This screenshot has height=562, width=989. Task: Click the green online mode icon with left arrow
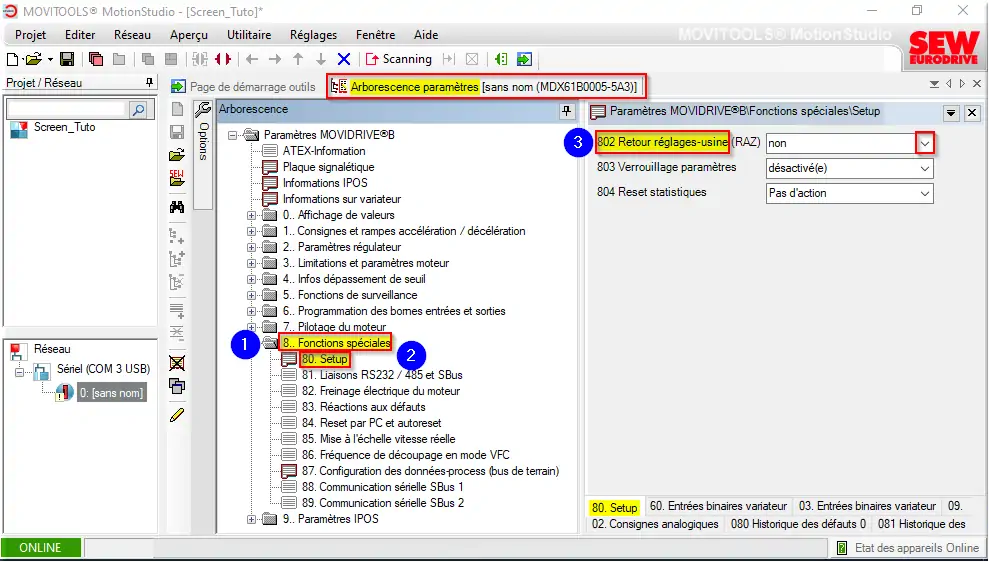pyautogui.click(x=501, y=59)
